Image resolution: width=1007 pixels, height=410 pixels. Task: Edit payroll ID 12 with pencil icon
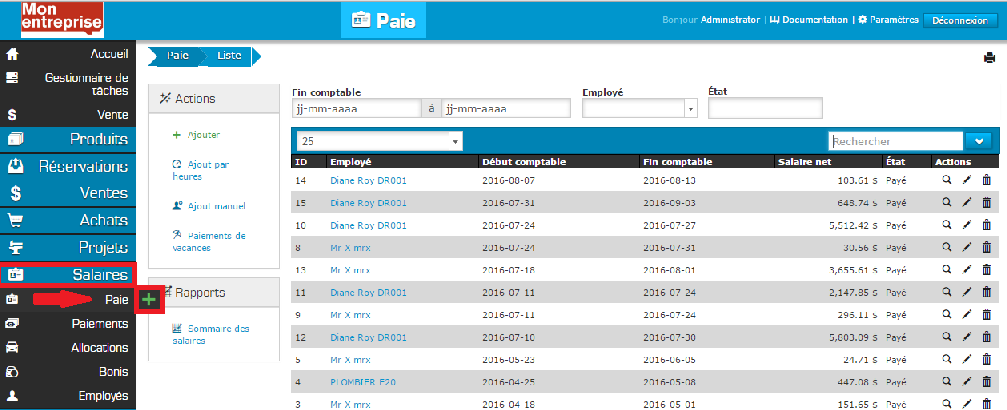[966, 338]
